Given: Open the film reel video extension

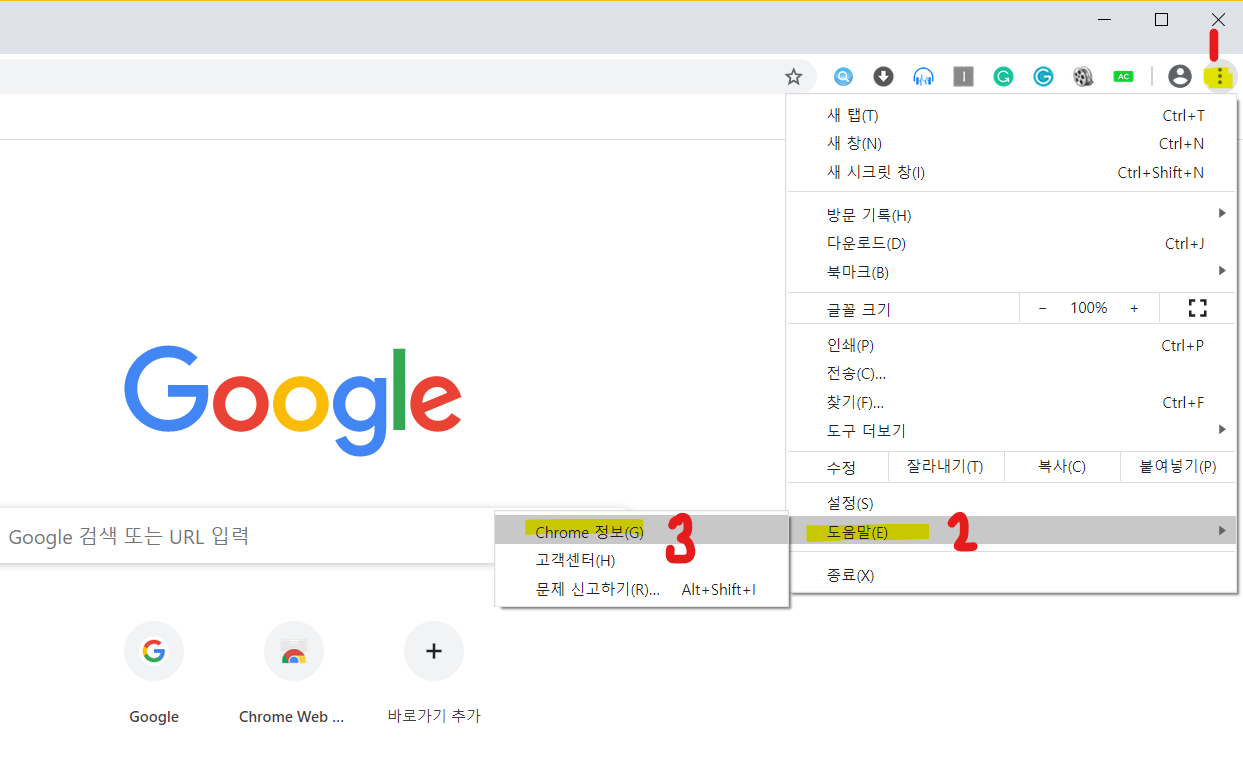Looking at the screenshot, I should 1083,76.
